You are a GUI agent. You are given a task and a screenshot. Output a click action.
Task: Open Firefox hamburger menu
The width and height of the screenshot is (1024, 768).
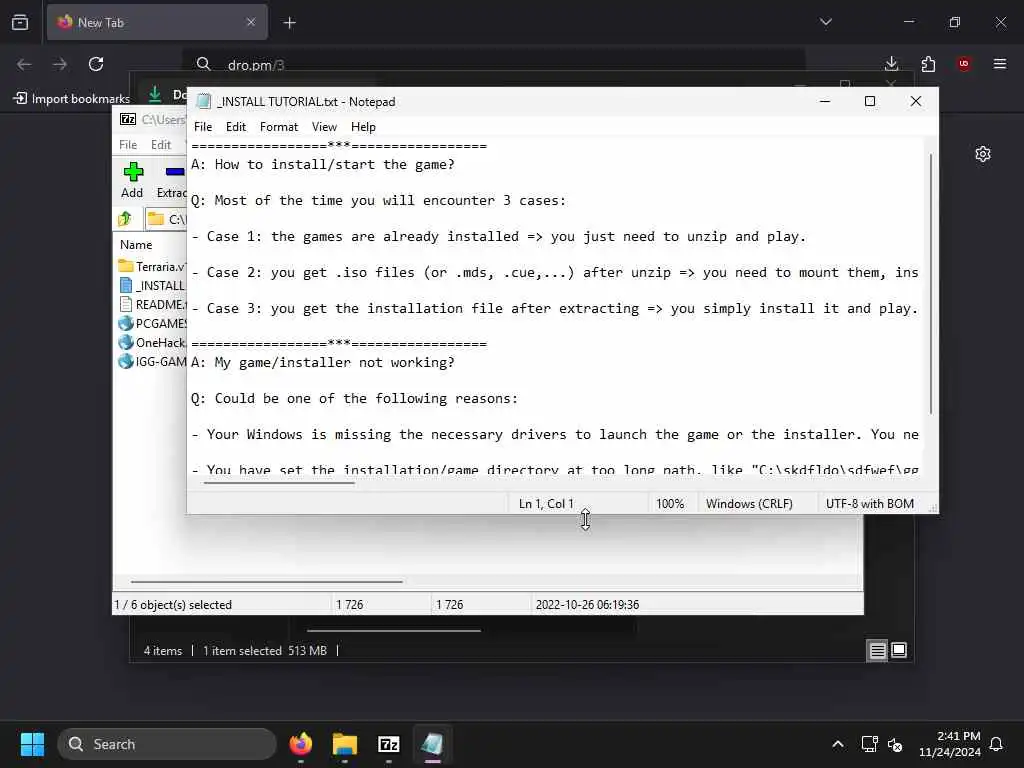pos(1000,64)
